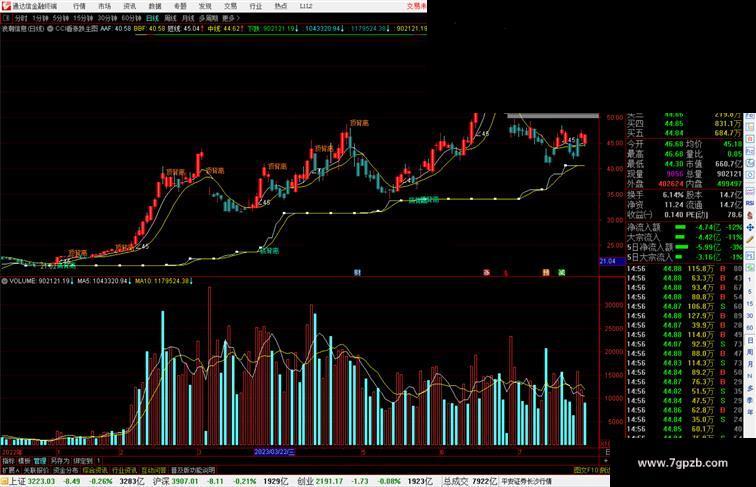Open the 资金分布 tab
The image size is (756, 487).
click(66, 470)
